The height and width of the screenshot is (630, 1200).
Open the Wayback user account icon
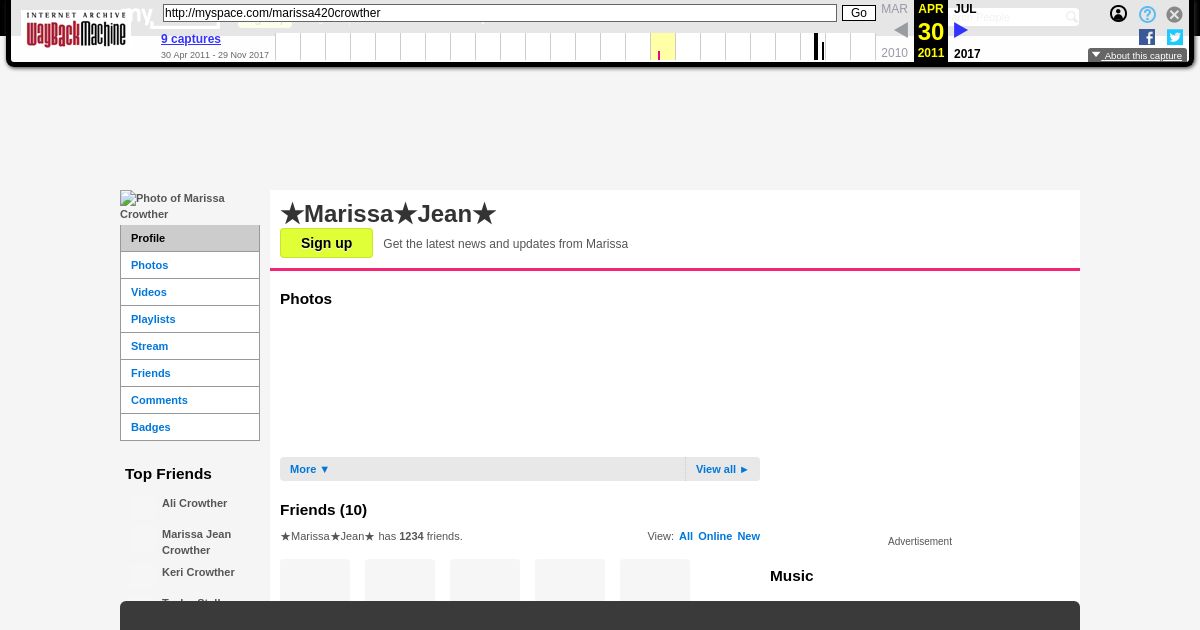[1118, 14]
